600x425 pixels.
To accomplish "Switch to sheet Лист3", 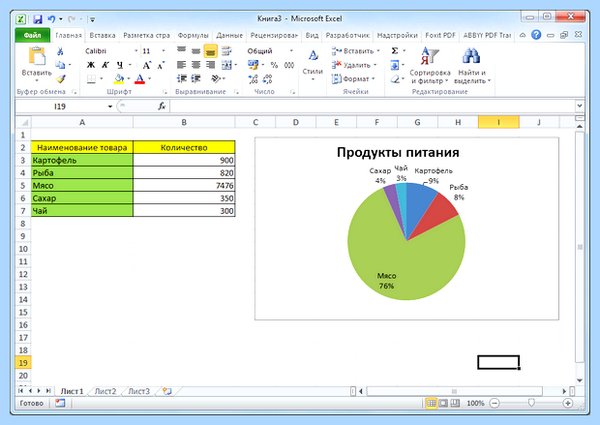I will [139, 391].
